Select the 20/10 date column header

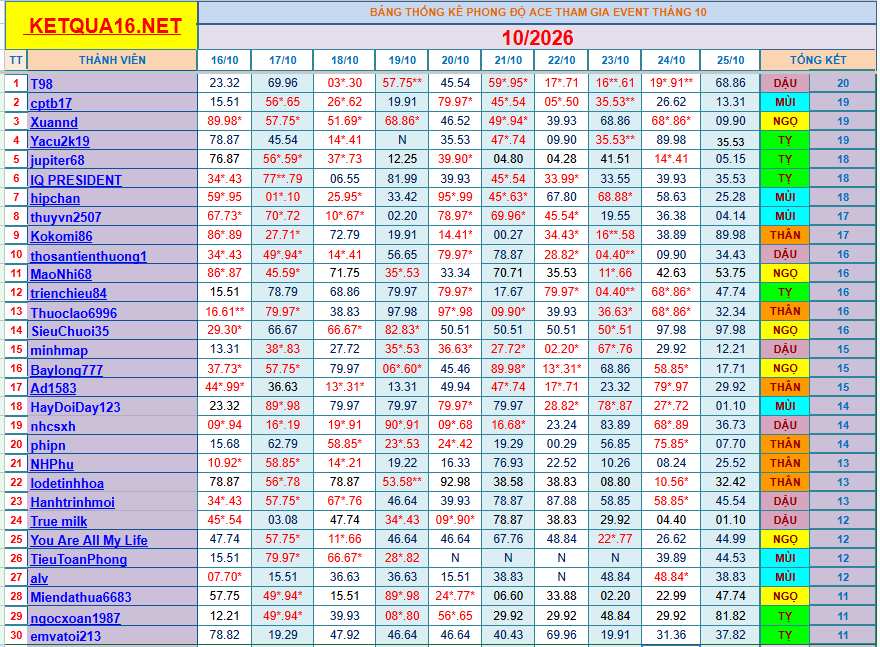coord(455,60)
